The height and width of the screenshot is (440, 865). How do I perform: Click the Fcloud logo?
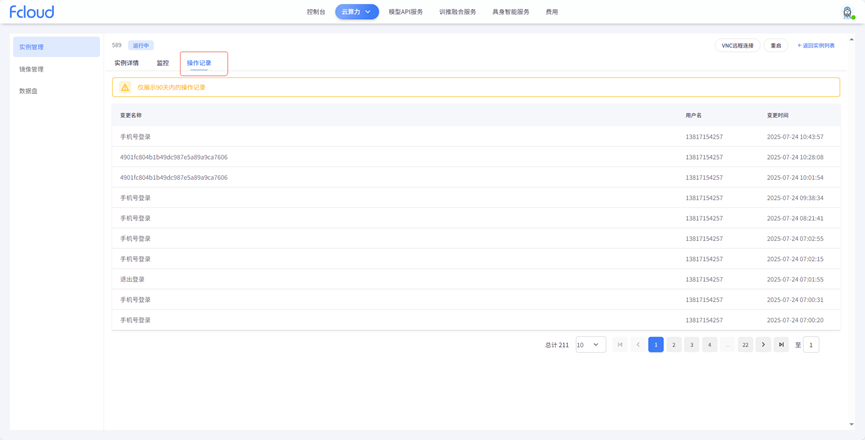pyautogui.click(x=32, y=12)
